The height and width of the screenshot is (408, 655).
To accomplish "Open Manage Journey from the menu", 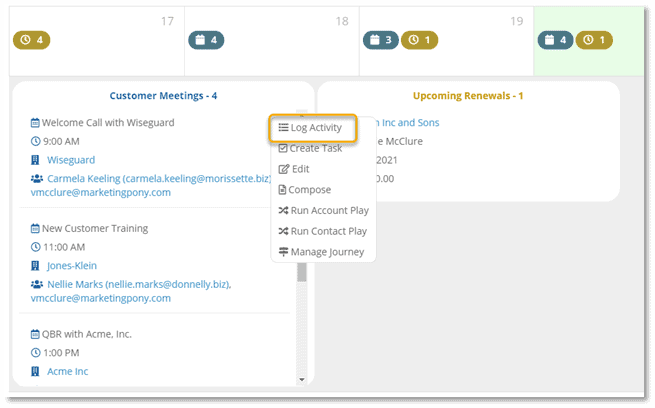I will [x=320, y=252].
